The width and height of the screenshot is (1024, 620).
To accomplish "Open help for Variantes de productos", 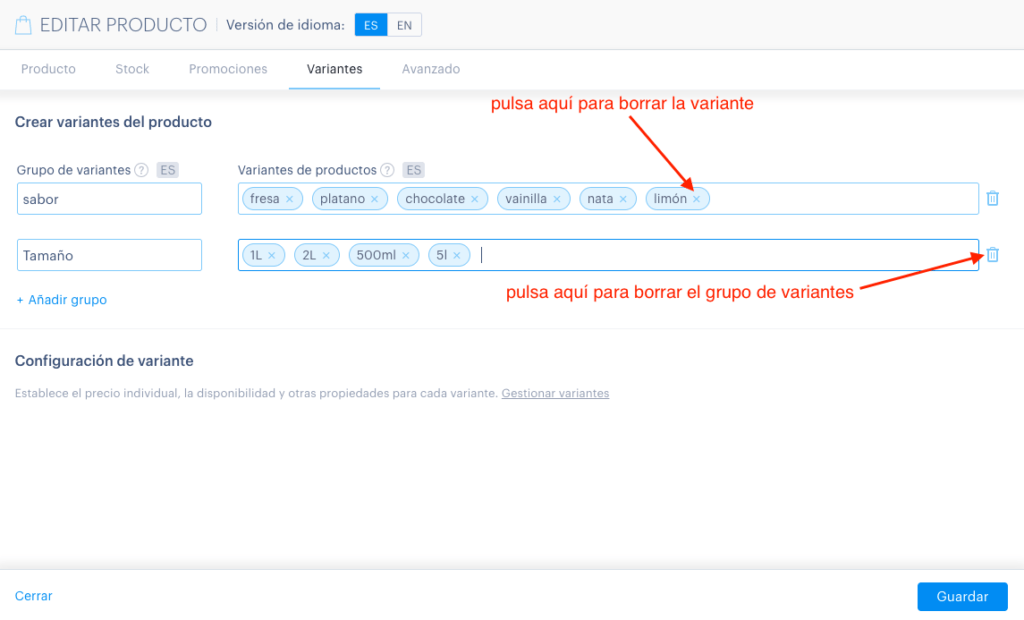I will pos(387,170).
